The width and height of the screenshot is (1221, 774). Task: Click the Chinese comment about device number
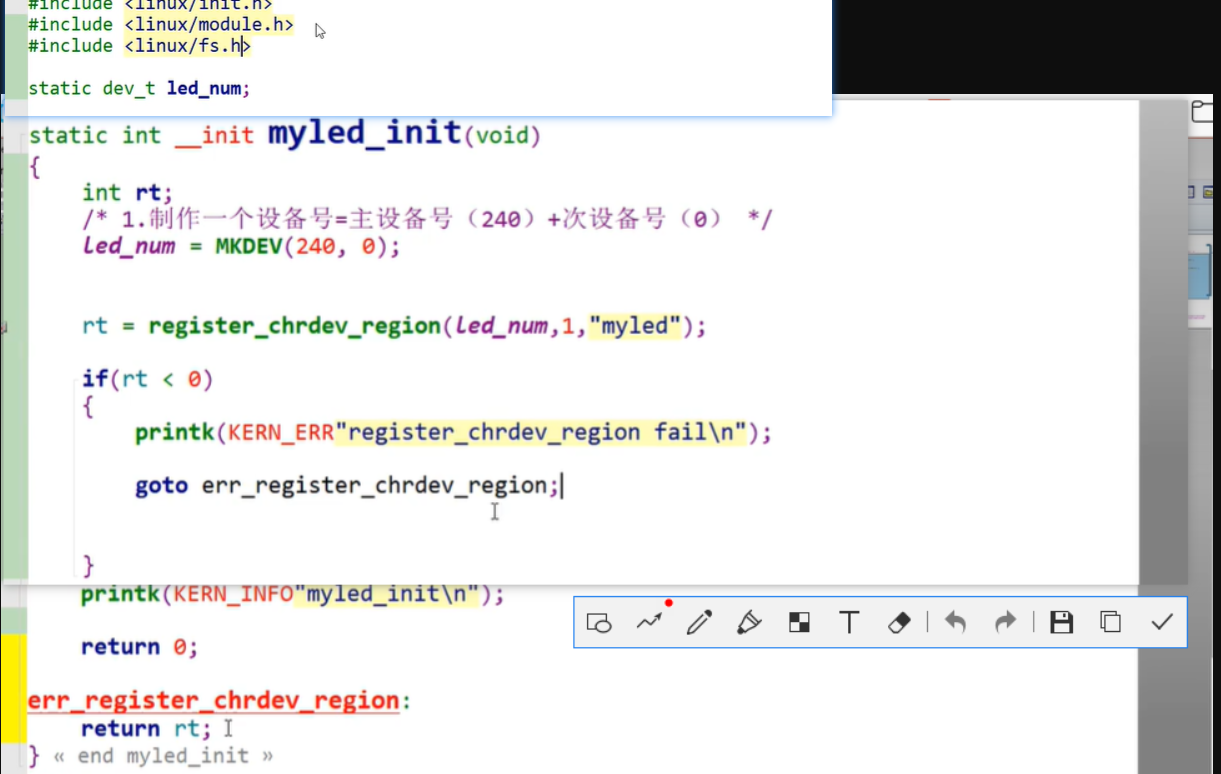tap(427, 220)
